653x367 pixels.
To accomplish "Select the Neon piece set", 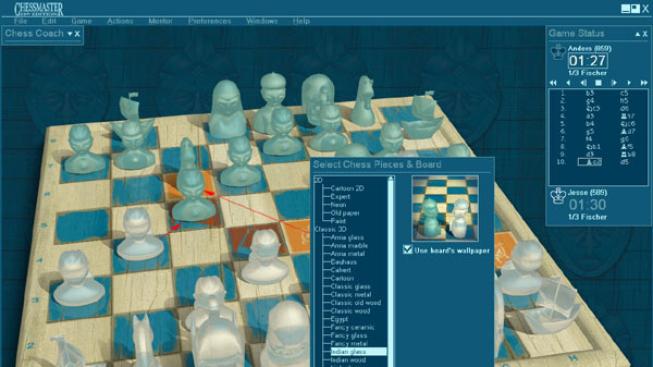I will coord(338,205).
